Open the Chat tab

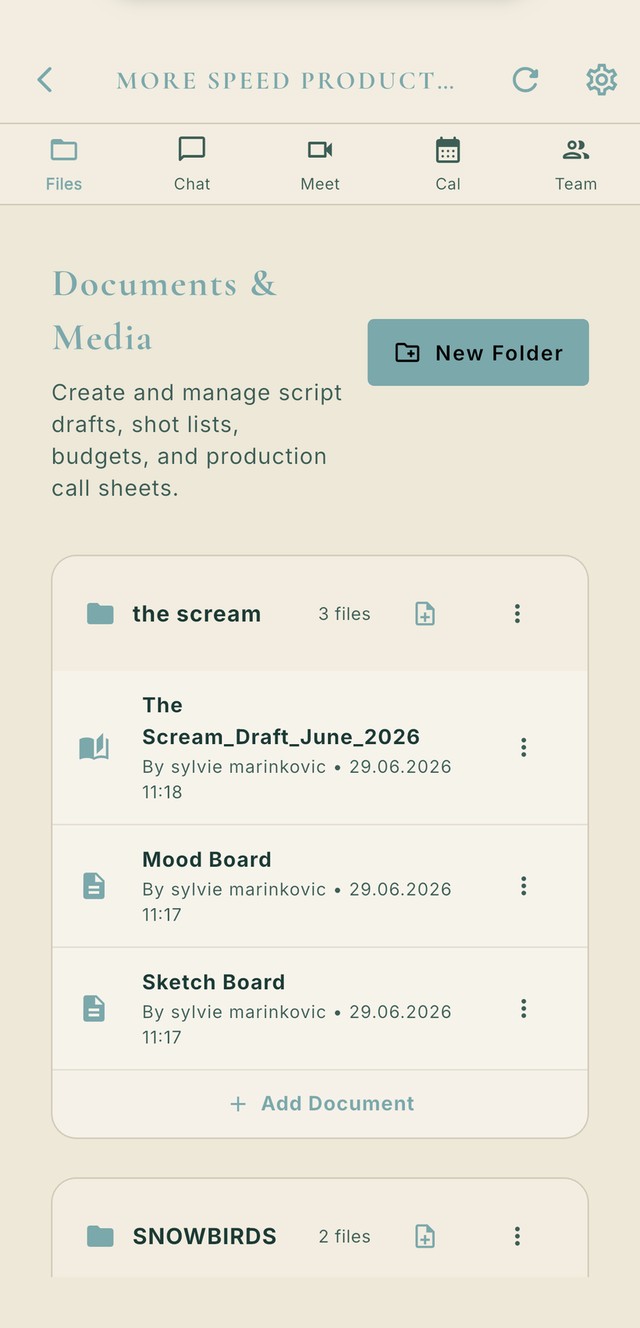click(x=192, y=165)
